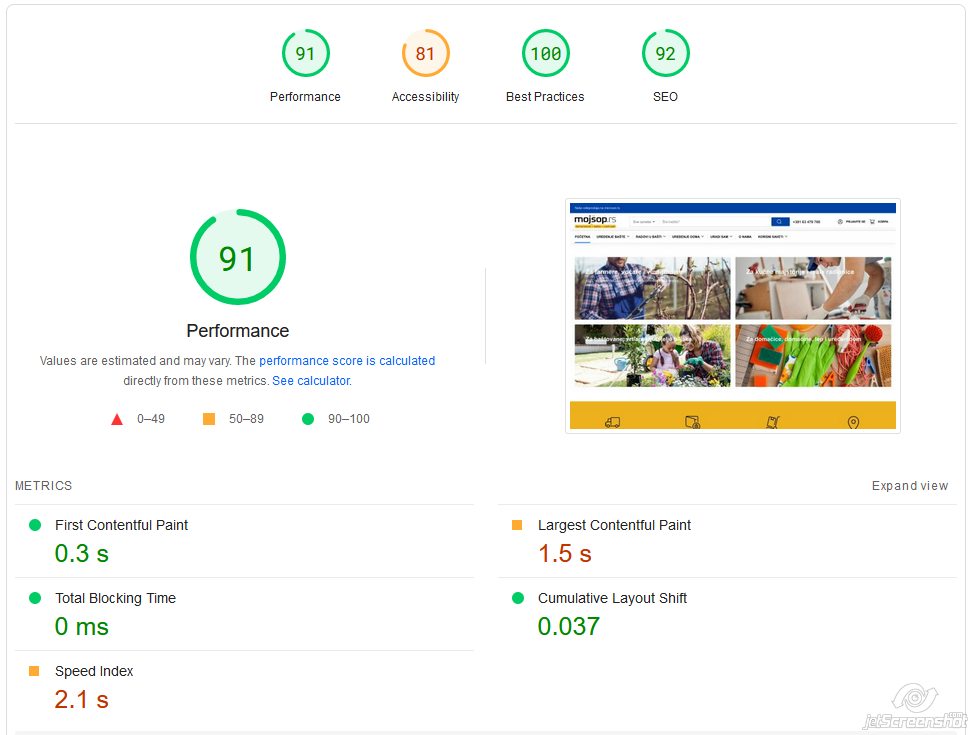Click the green dot beside Cumulative Layout Shift
973x735 pixels.
(518, 598)
